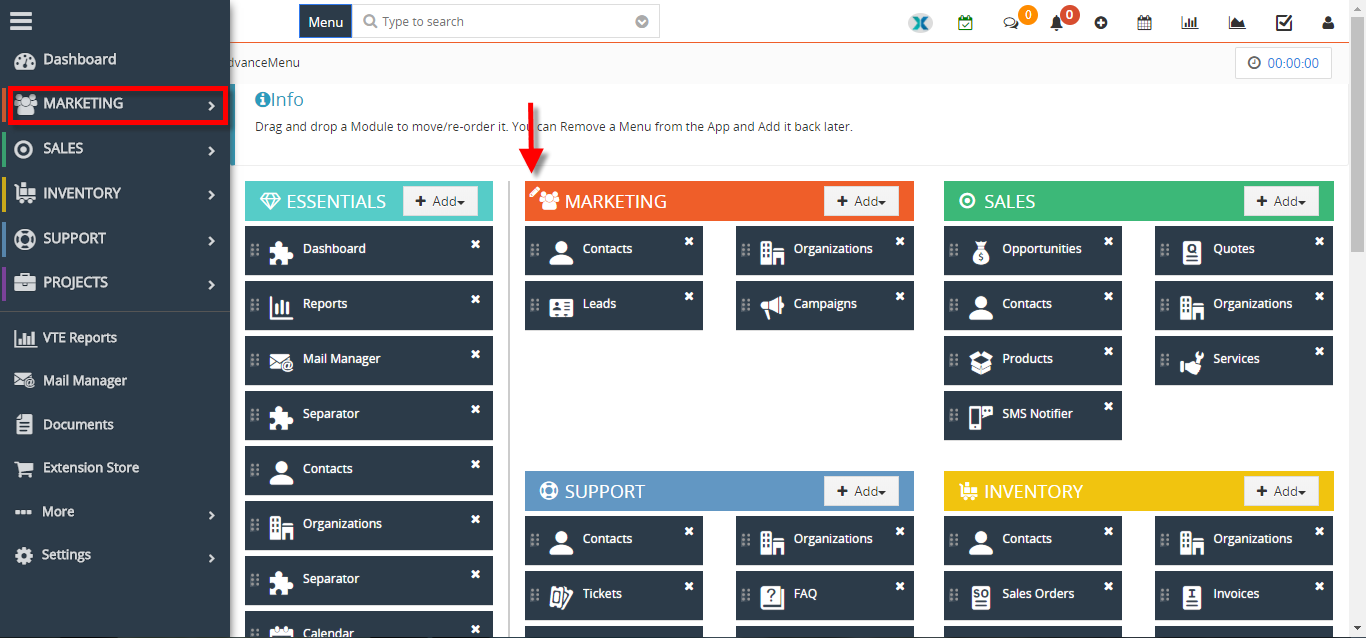
Task: Remove Reports from ESSENTIALS
Action: (476, 297)
